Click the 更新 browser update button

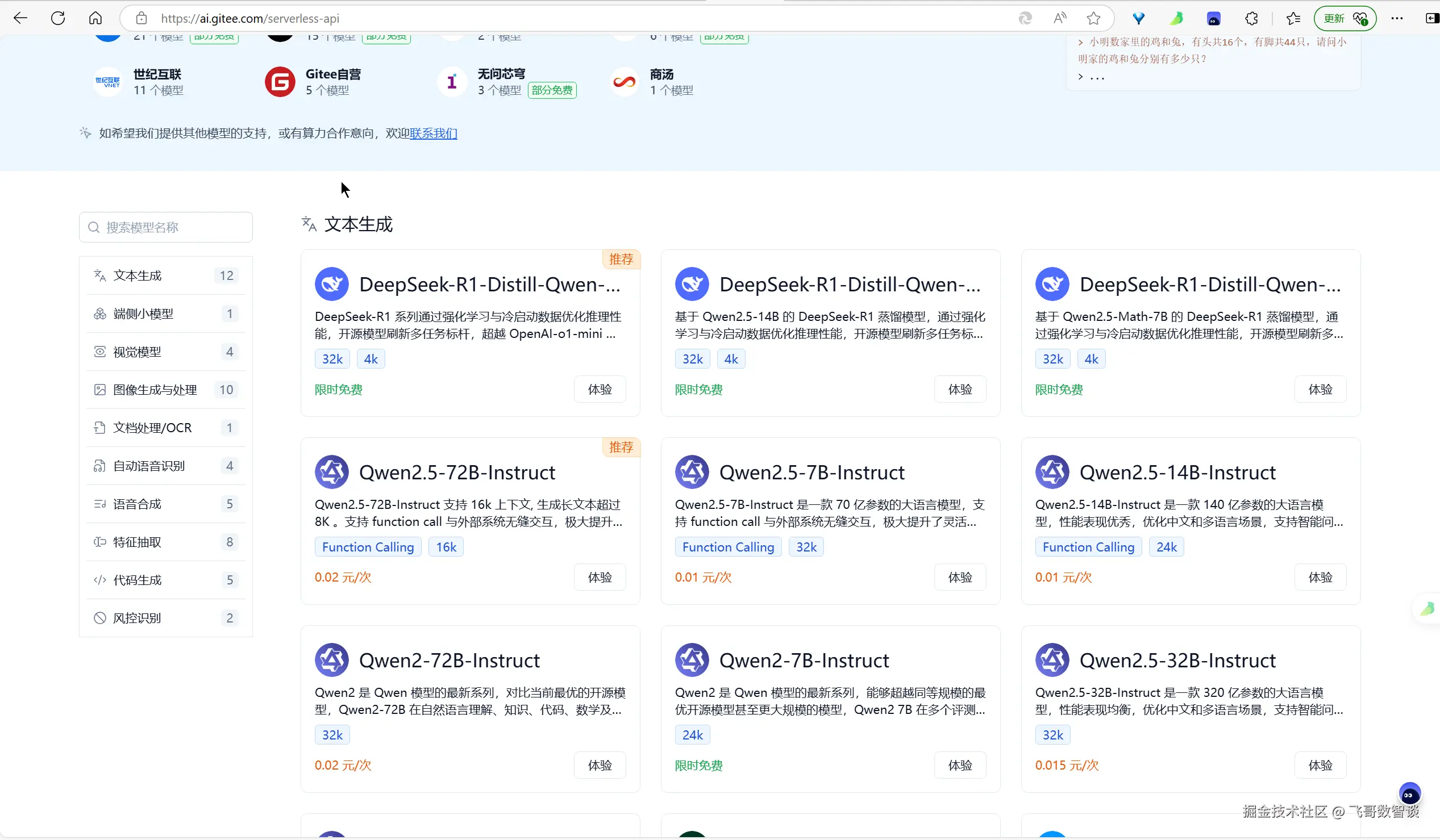(x=1345, y=18)
